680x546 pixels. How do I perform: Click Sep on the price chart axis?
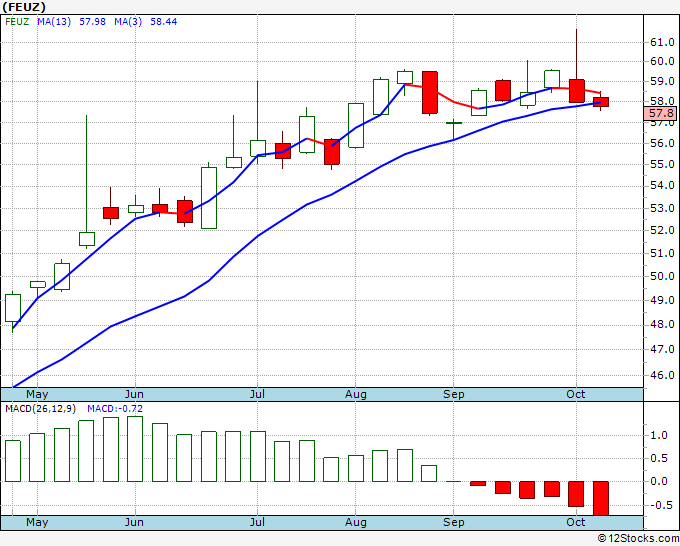pos(454,395)
